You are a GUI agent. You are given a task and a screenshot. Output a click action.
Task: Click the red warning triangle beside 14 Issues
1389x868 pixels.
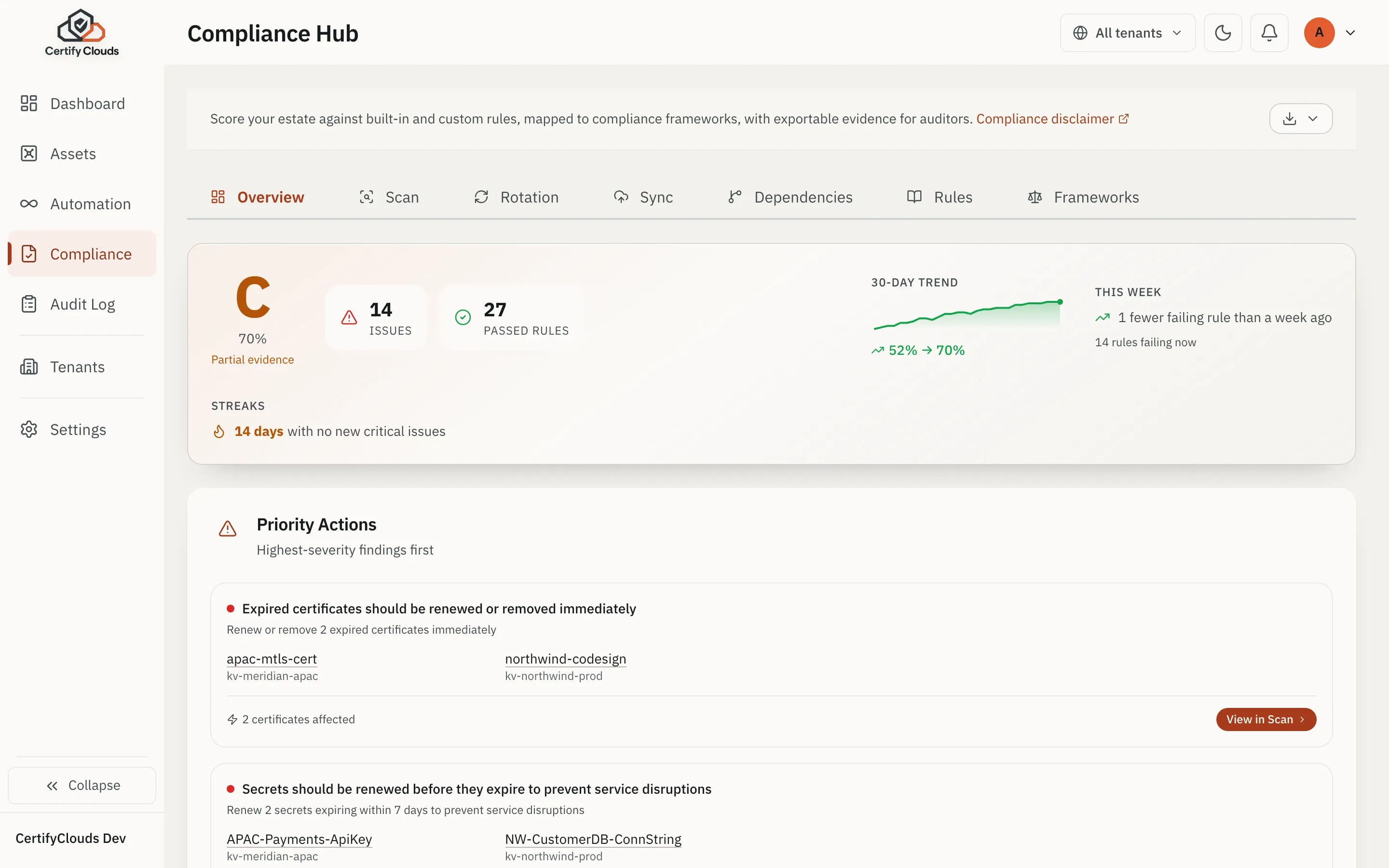349,317
